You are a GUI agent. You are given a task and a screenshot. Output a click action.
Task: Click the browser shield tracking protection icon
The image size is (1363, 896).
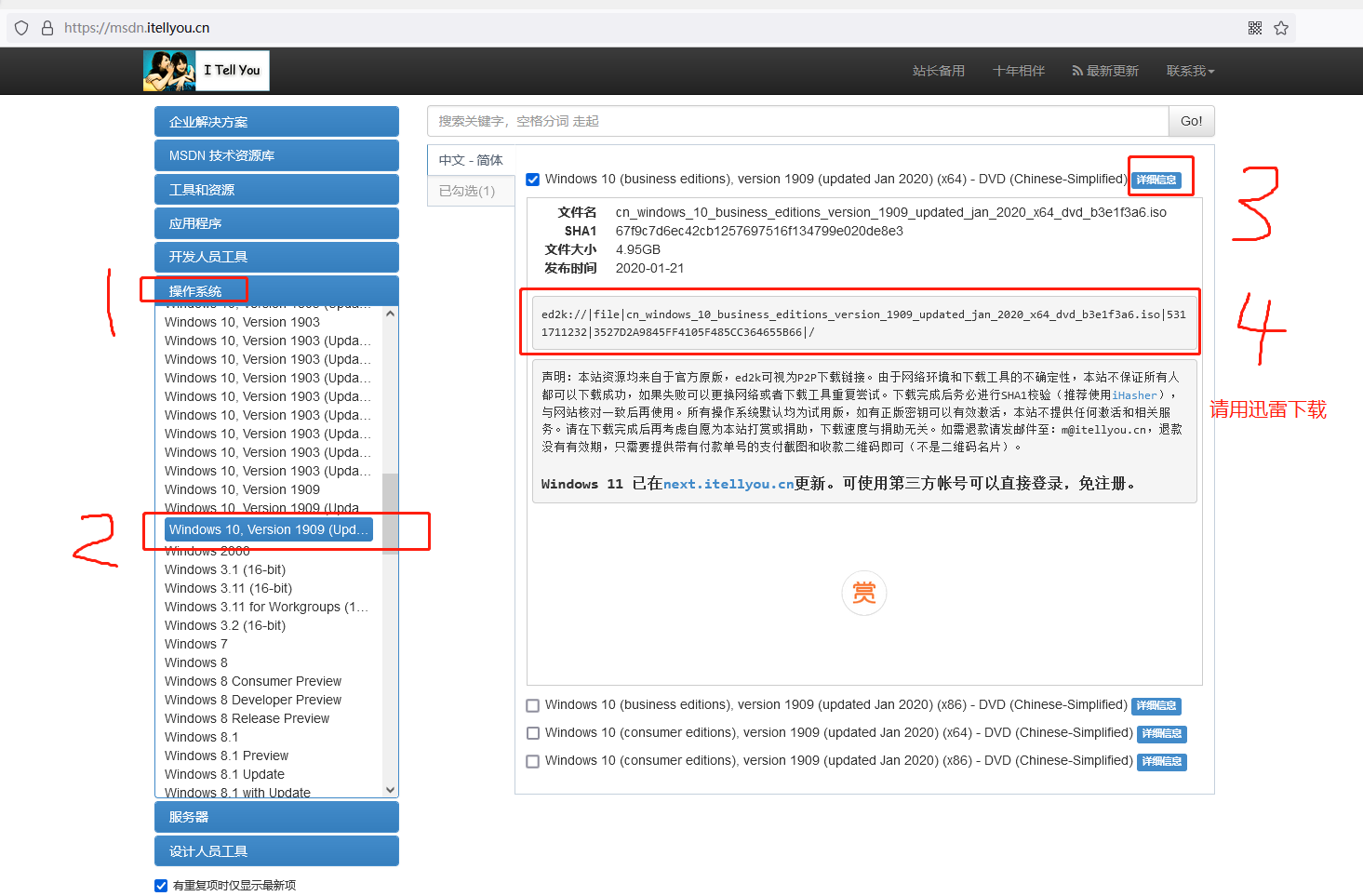click(21, 28)
